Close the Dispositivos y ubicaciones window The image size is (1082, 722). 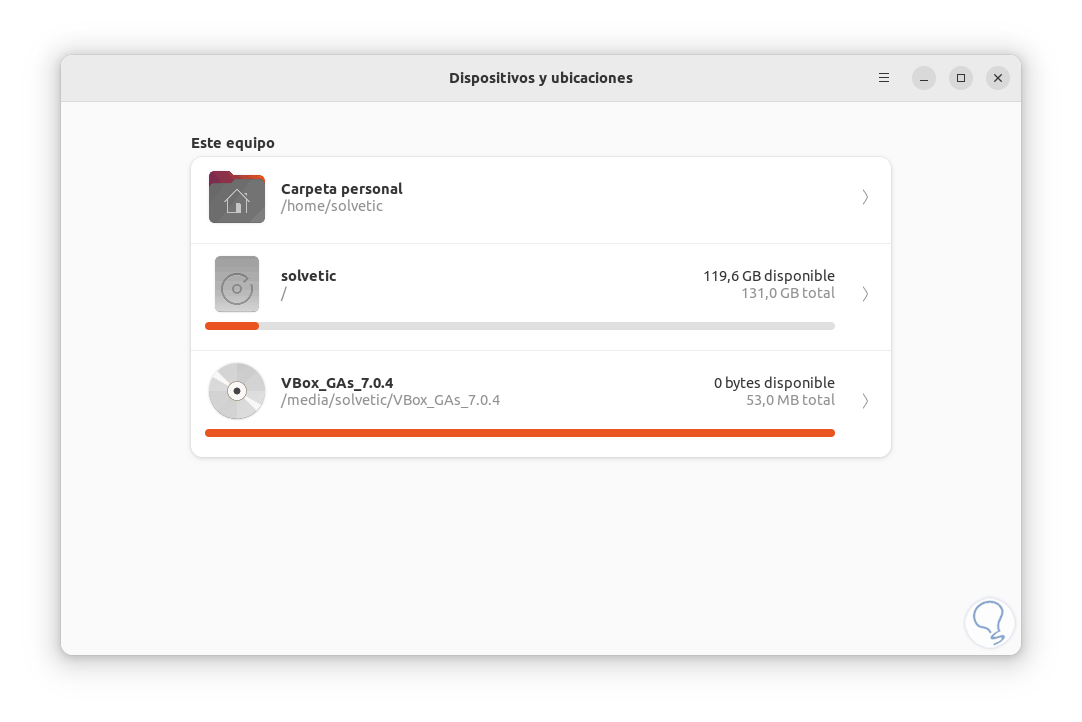[x=998, y=78]
